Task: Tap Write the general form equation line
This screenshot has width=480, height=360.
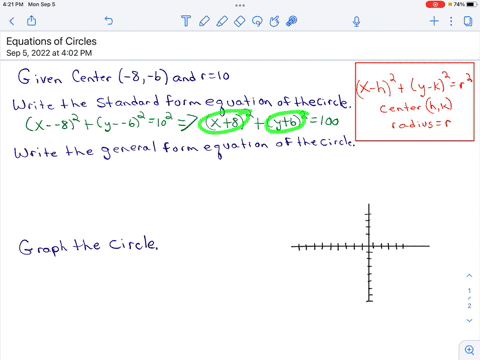Action: pyautogui.click(x=184, y=148)
